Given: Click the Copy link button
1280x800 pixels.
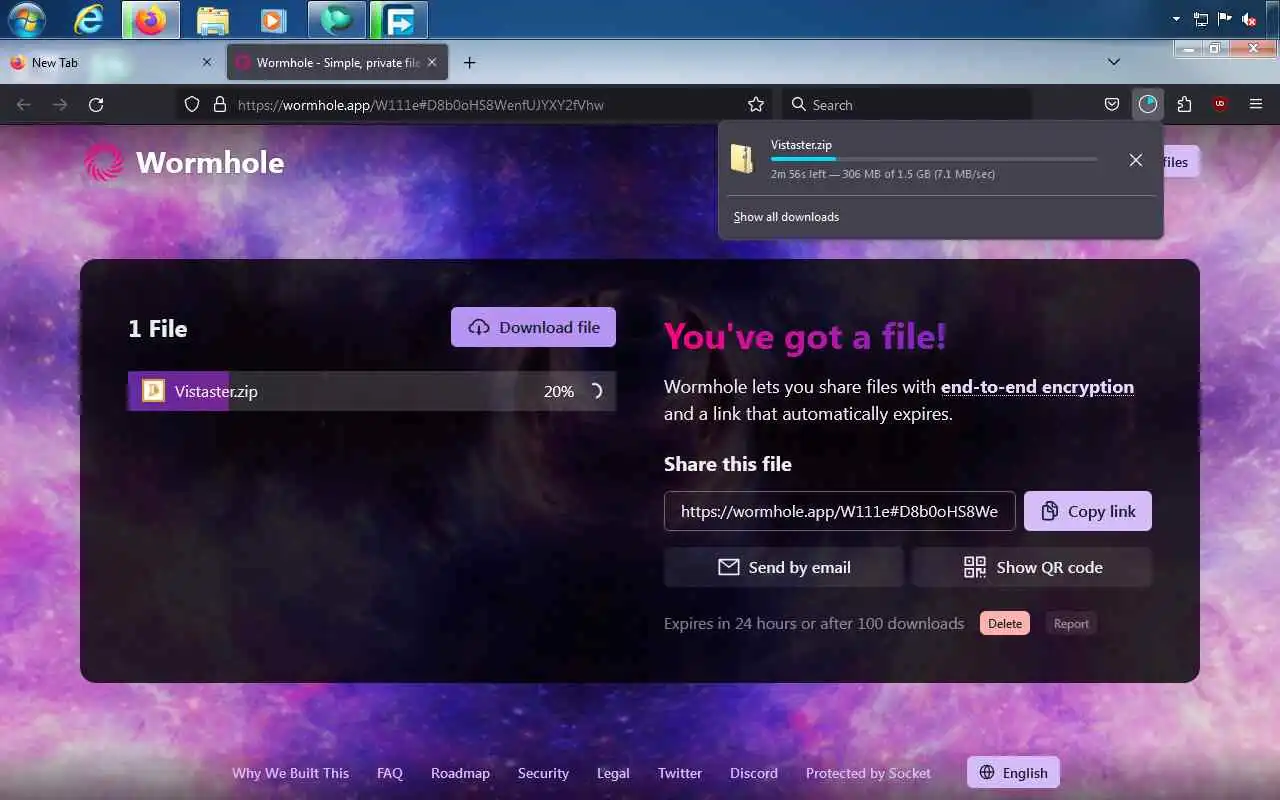Looking at the screenshot, I should pyautogui.click(x=1088, y=511).
